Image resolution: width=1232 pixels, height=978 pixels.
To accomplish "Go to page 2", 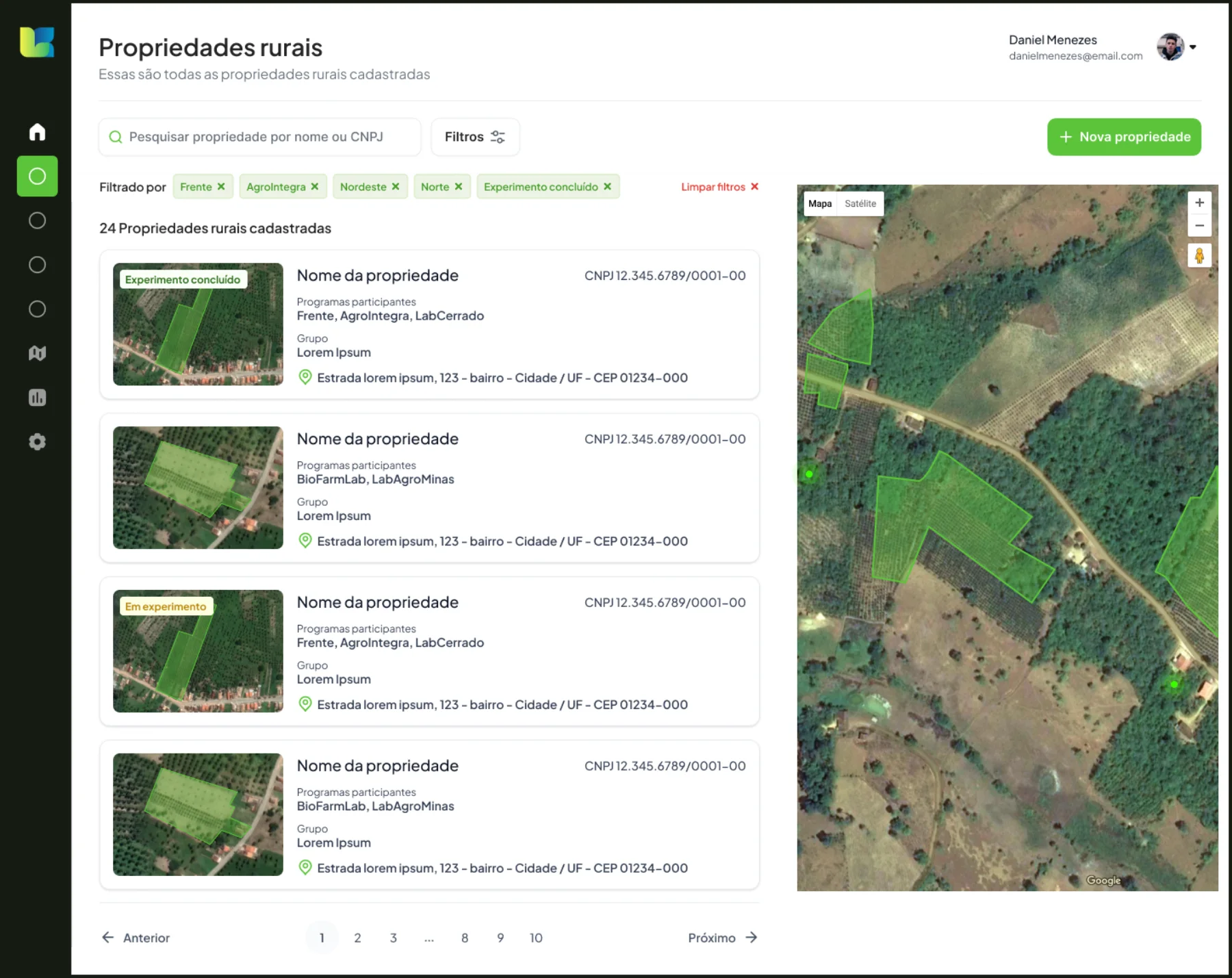I will 357,938.
